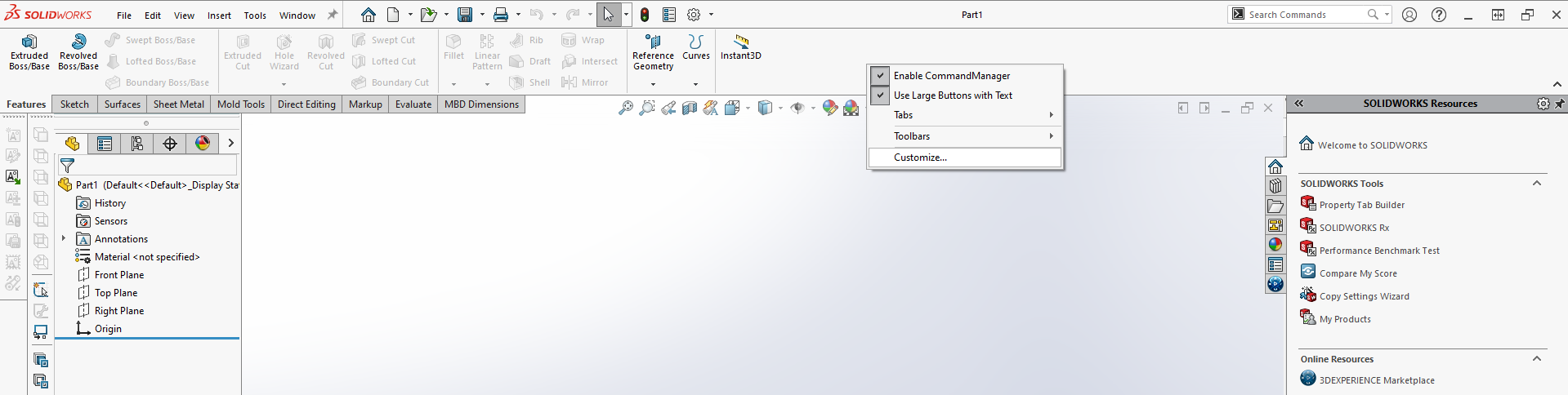This screenshot has height=395, width=1568.
Task: Open the DisplayManager tab icon
Action: (x=203, y=144)
